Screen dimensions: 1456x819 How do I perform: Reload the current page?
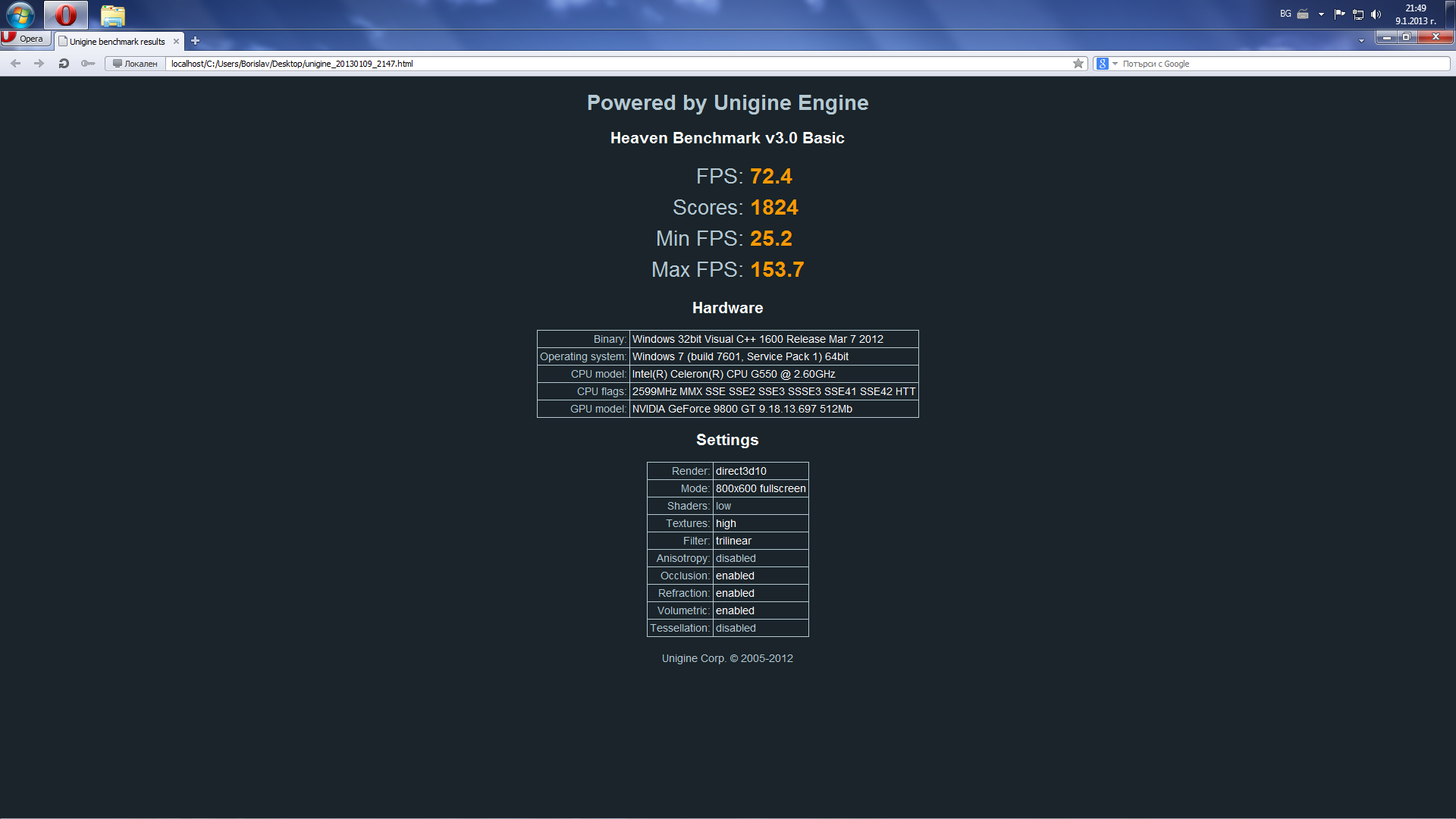(x=64, y=64)
